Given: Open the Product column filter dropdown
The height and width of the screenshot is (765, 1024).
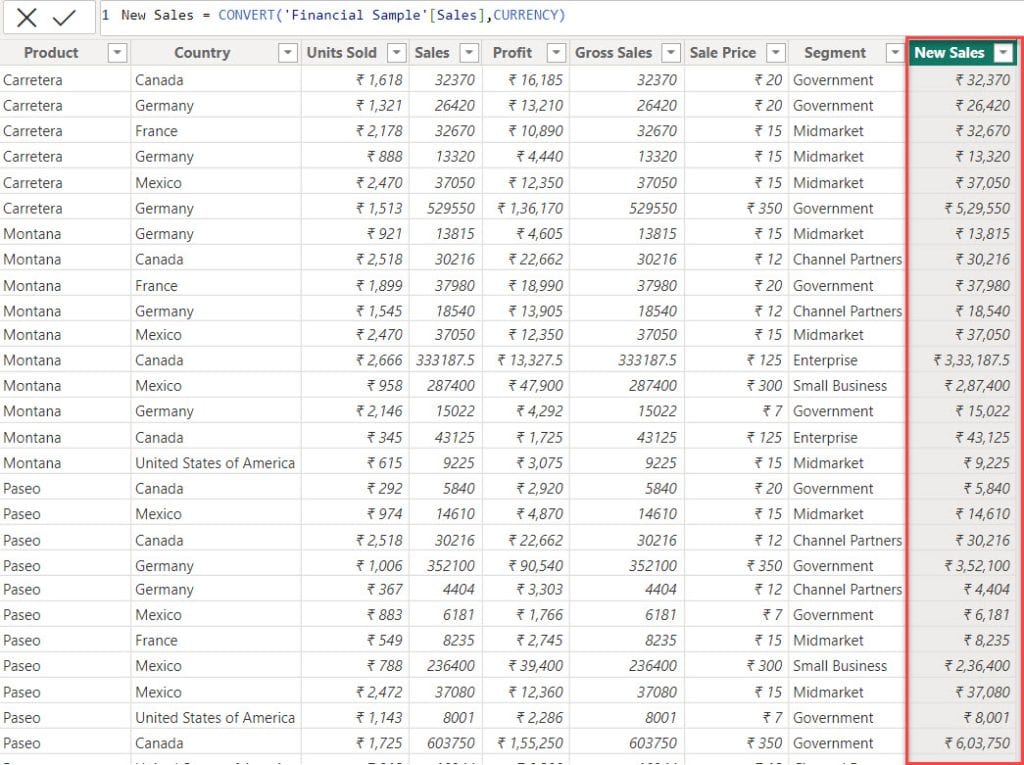Looking at the screenshot, I should (117, 53).
